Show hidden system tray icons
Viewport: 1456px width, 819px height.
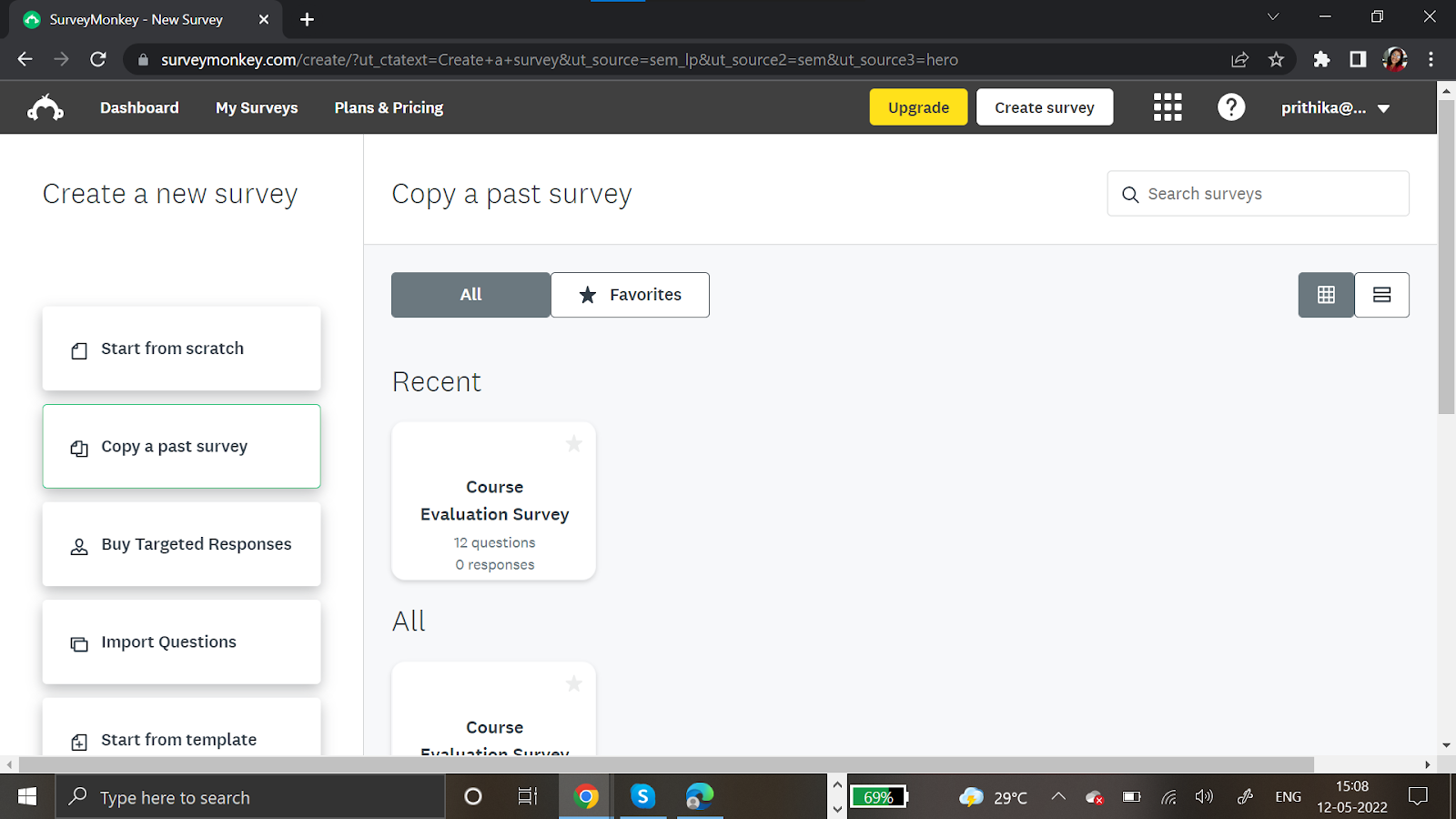tap(1058, 796)
